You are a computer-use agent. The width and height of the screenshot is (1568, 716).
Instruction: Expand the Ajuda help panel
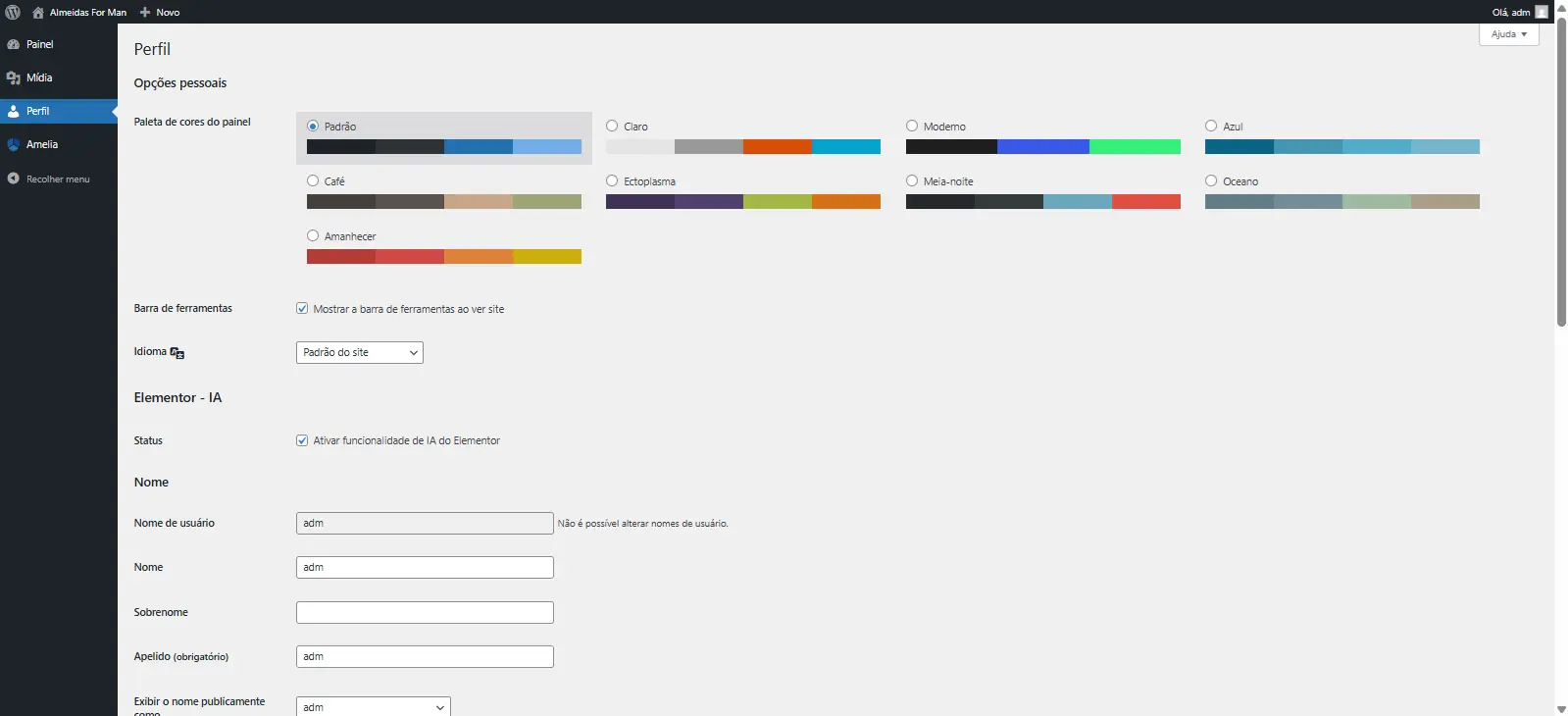(1508, 34)
